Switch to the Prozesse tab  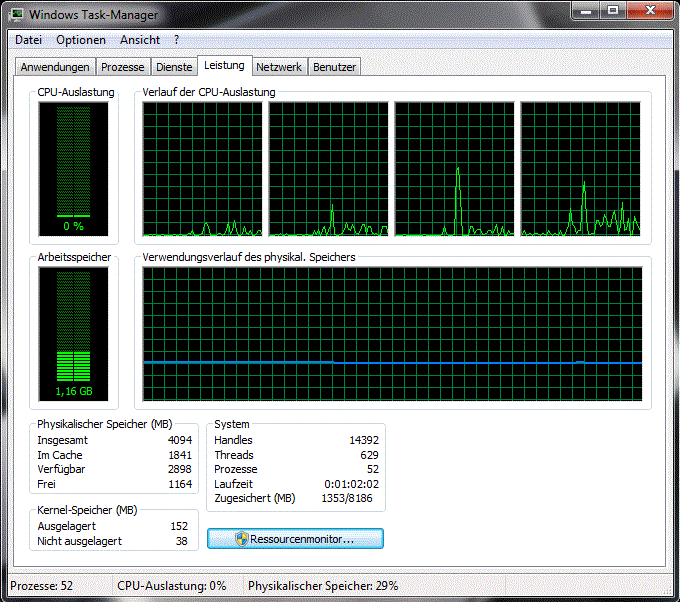122,67
